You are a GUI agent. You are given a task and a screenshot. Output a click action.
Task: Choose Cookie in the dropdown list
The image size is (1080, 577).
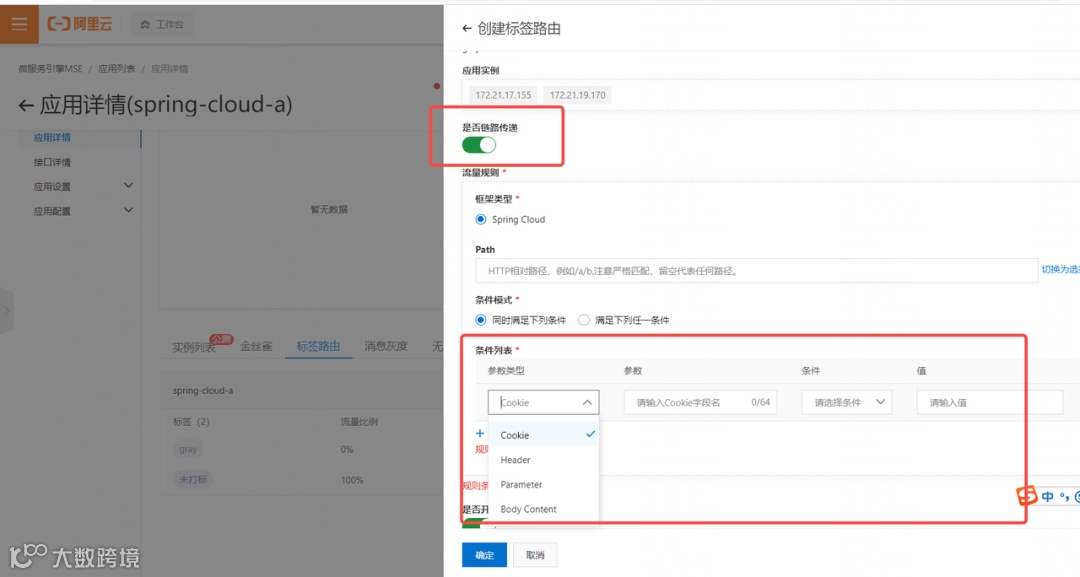(543, 435)
